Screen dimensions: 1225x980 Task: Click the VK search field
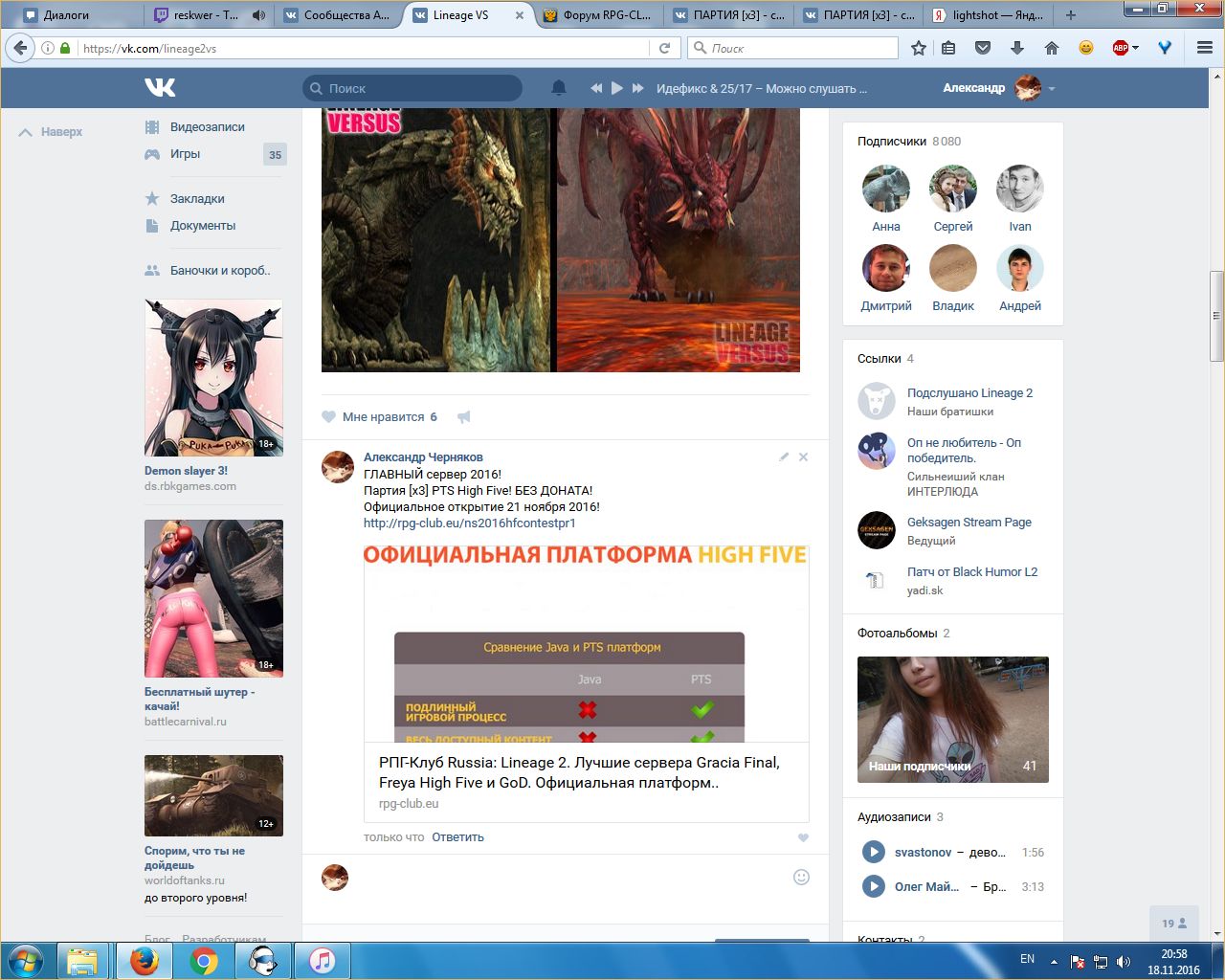(x=412, y=88)
